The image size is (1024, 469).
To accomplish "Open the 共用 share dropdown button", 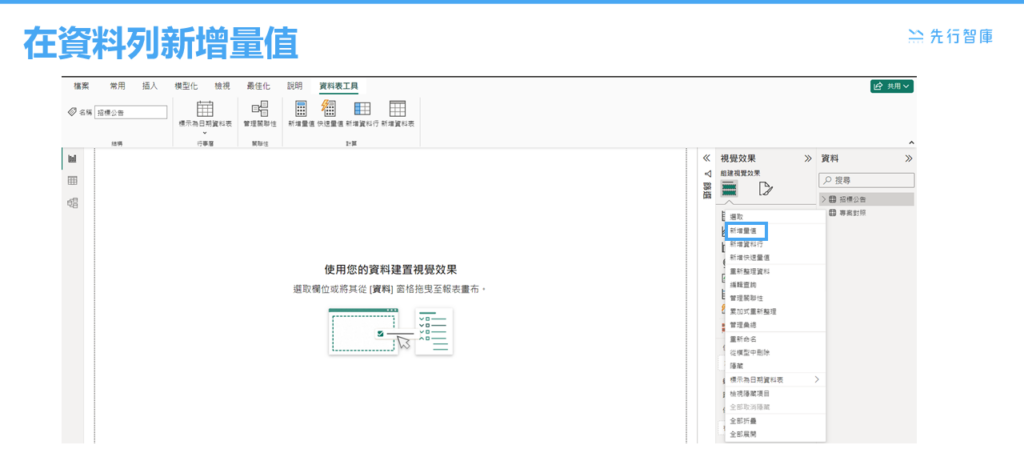I will pyautogui.click(x=891, y=86).
